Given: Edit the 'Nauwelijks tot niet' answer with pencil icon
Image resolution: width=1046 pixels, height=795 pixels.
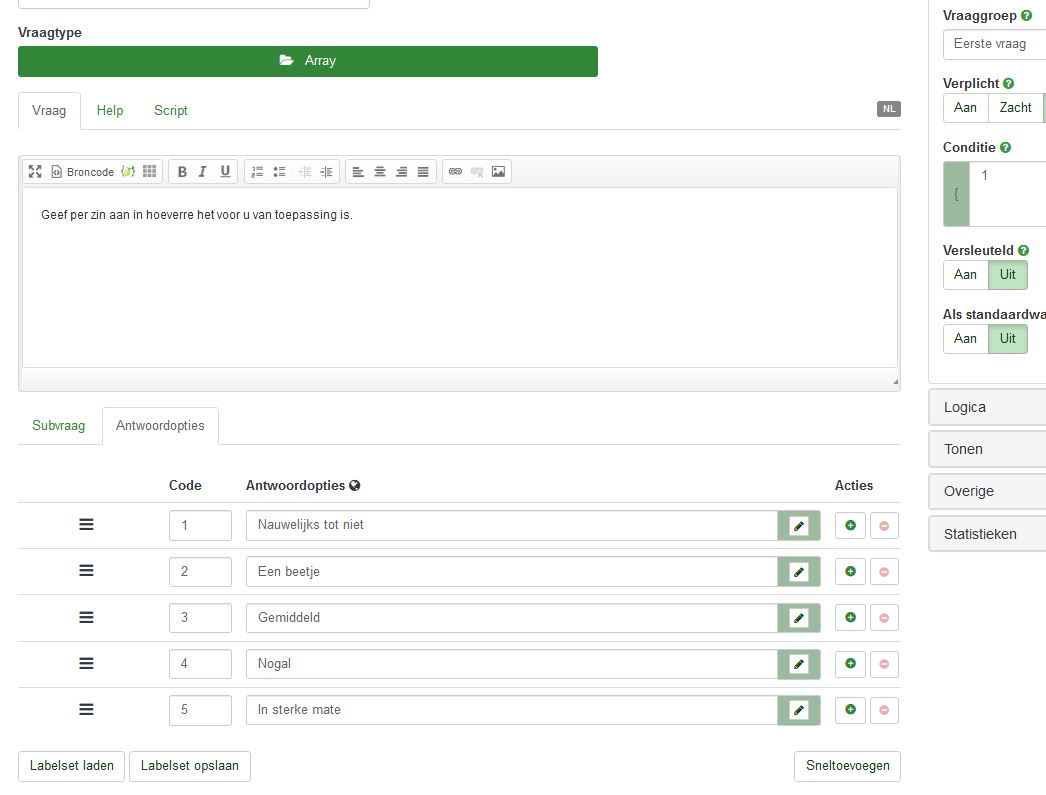Looking at the screenshot, I should point(798,526).
